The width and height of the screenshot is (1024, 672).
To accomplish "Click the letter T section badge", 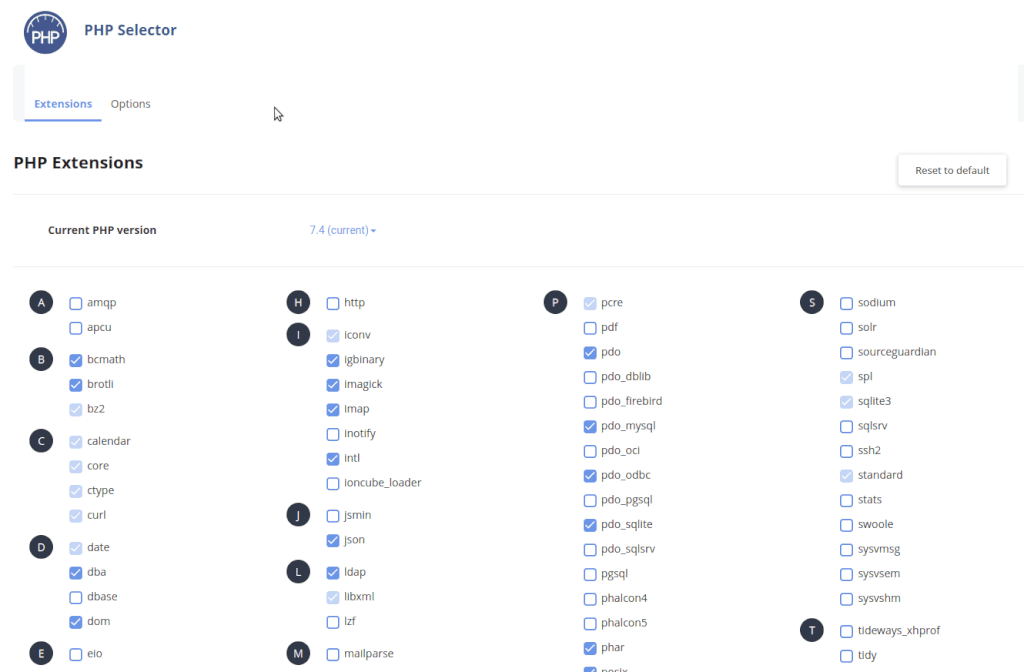I will click(x=811, y=630).
